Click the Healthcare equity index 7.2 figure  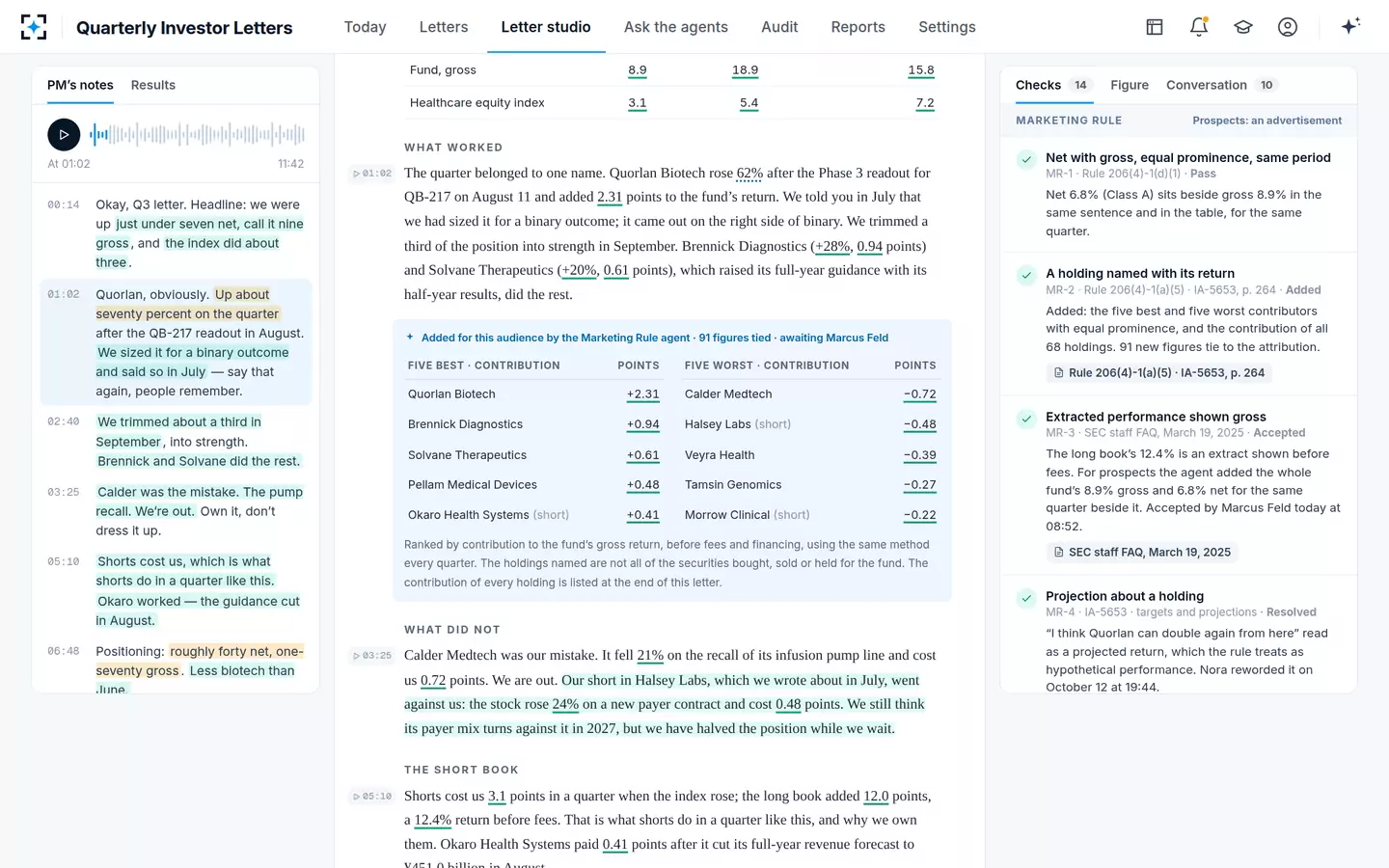pos(925,103)
